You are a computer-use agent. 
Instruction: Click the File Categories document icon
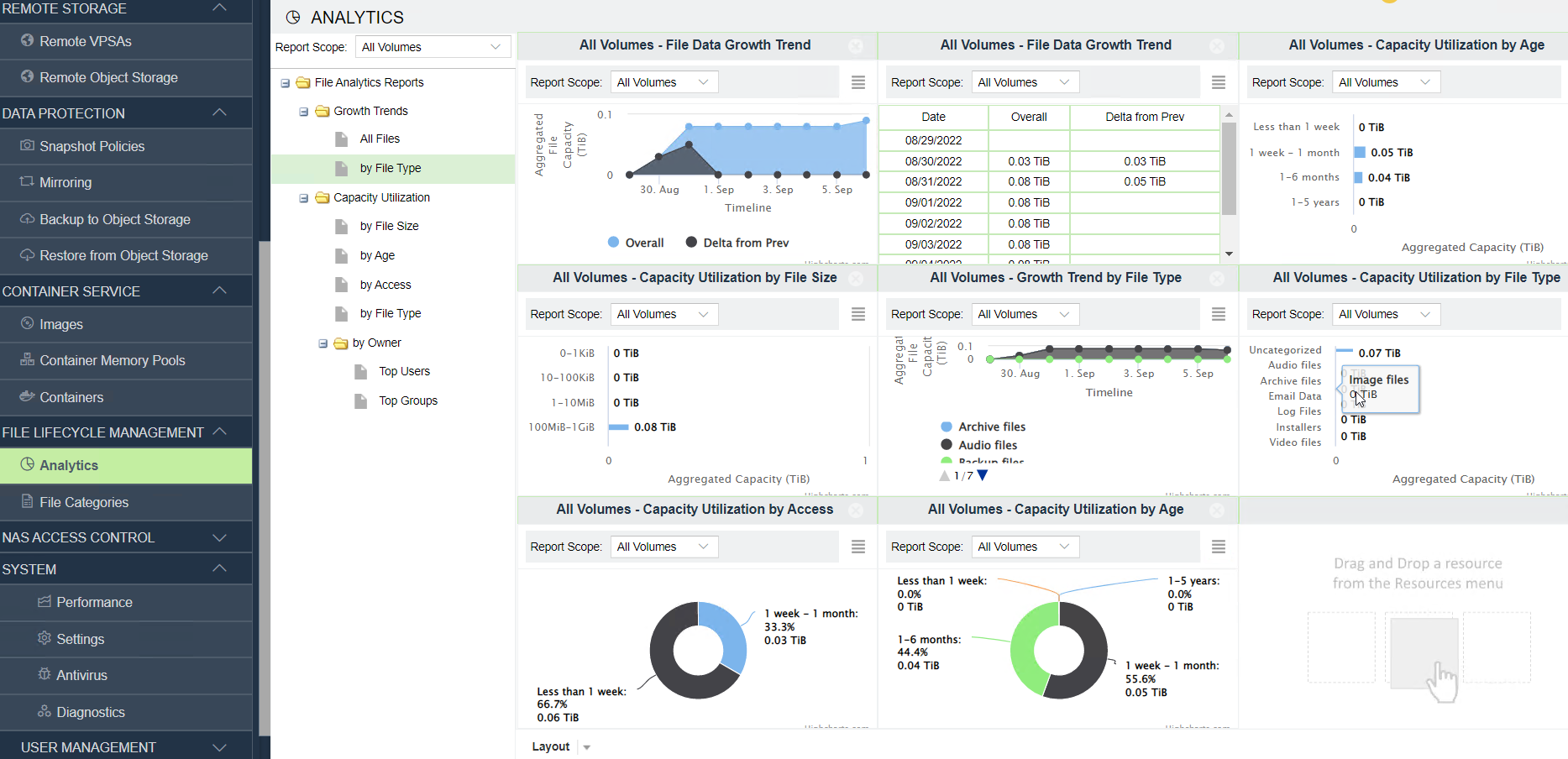27,501
